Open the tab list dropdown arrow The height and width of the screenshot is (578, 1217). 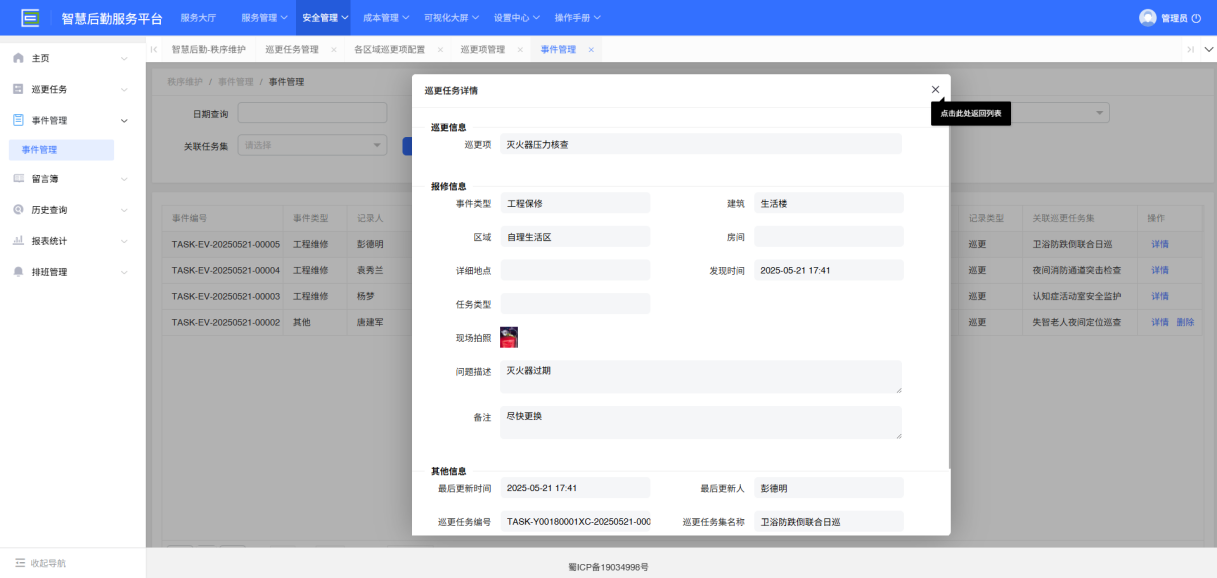click(x=1208, y=49)
